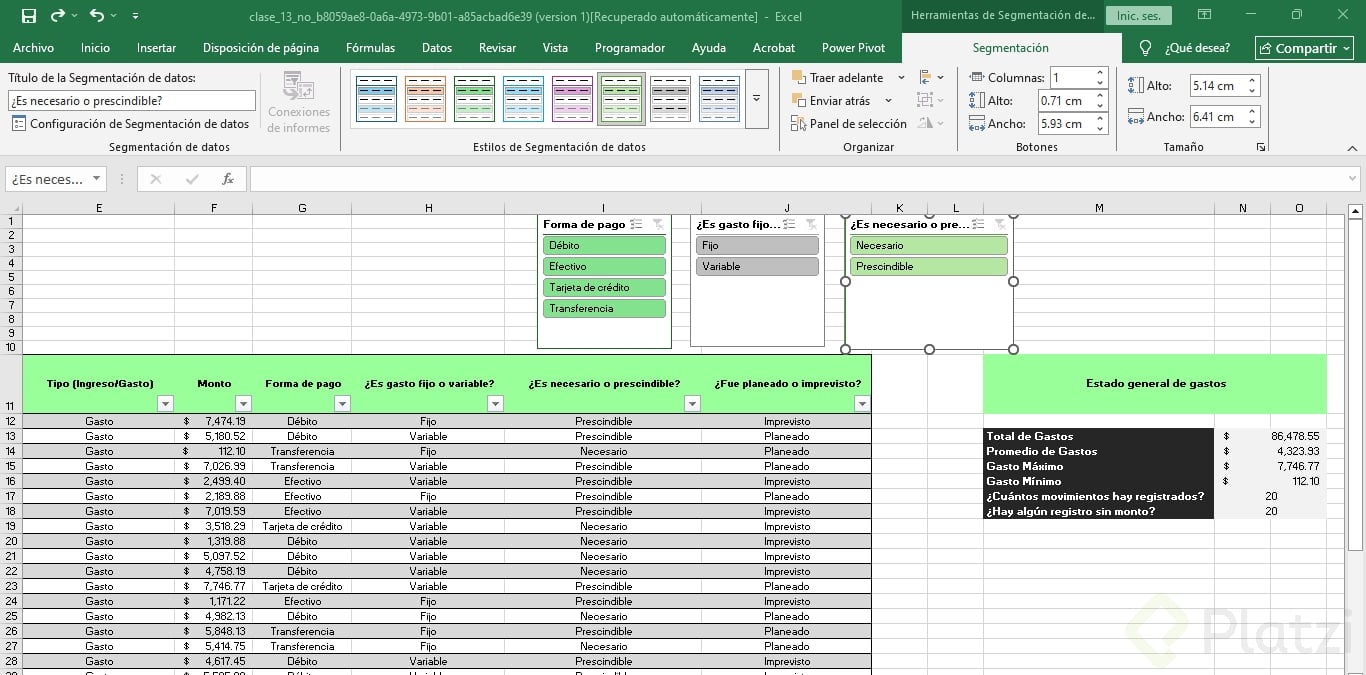Open the Datos tab
This screenshot has width=1366, height=675.
[x=437, y=48]
